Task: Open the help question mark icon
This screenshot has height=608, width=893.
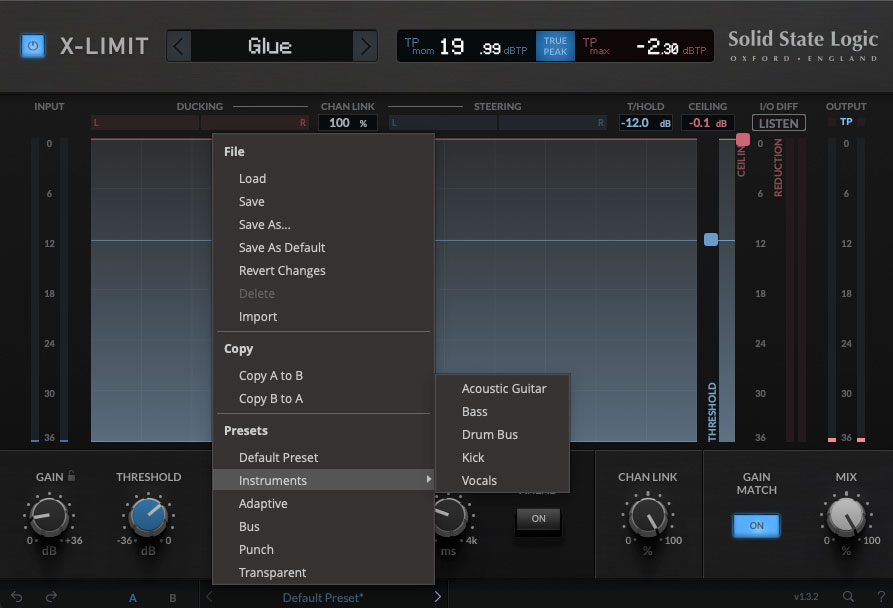Action: [881, 596]
